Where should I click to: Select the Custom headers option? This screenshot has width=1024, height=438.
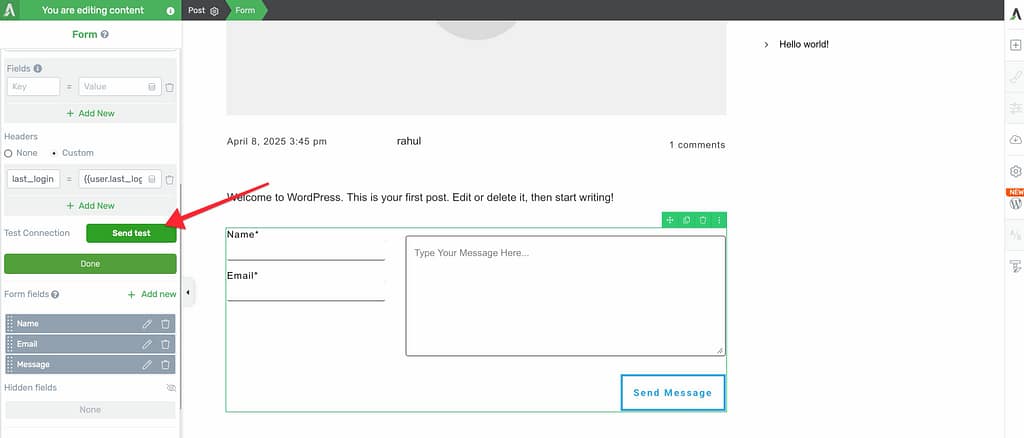coord(54,153)
